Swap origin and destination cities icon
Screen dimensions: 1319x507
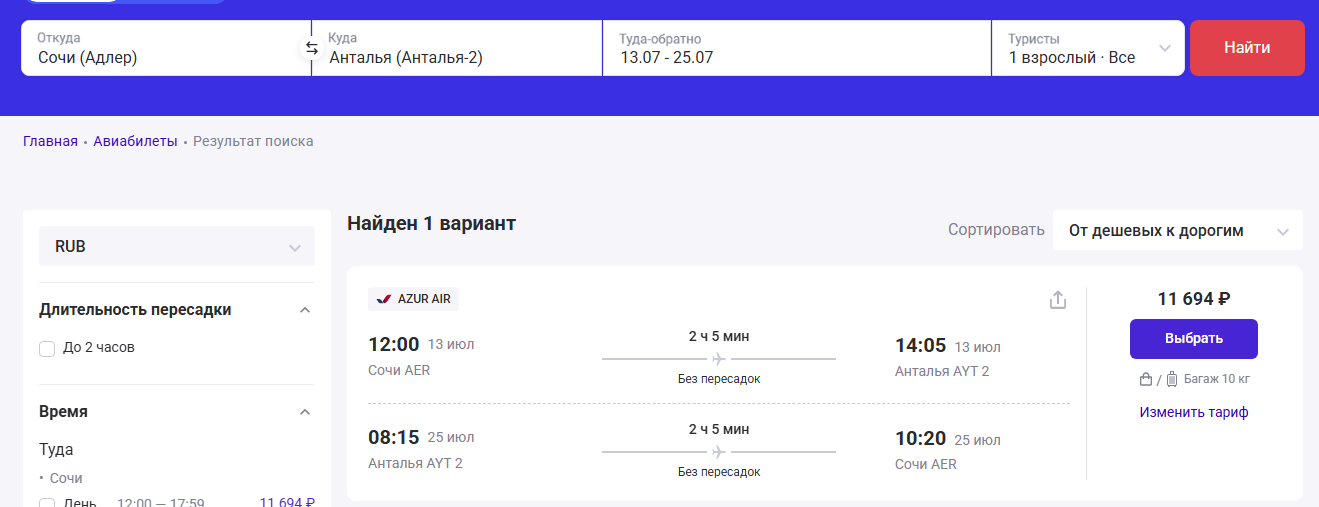(312, 48)
